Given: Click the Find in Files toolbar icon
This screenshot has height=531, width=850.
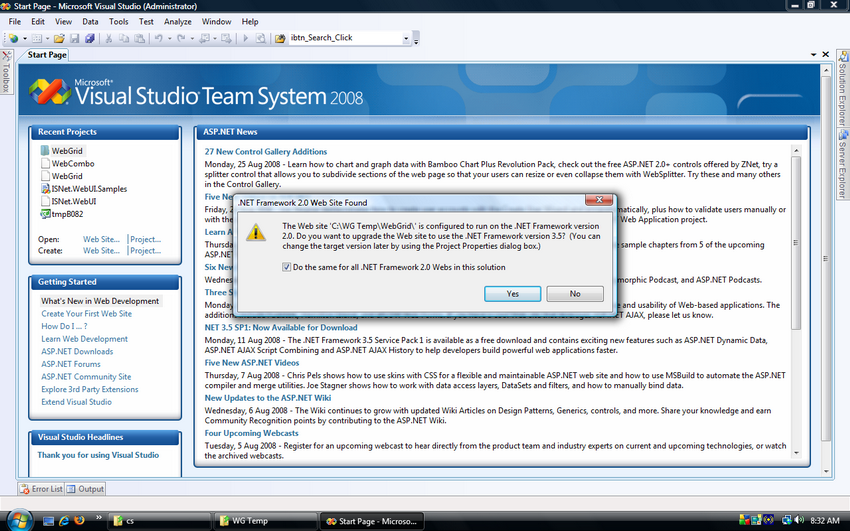Looking at the screenshot, I should pyautogui.click(x=261, y=38).
